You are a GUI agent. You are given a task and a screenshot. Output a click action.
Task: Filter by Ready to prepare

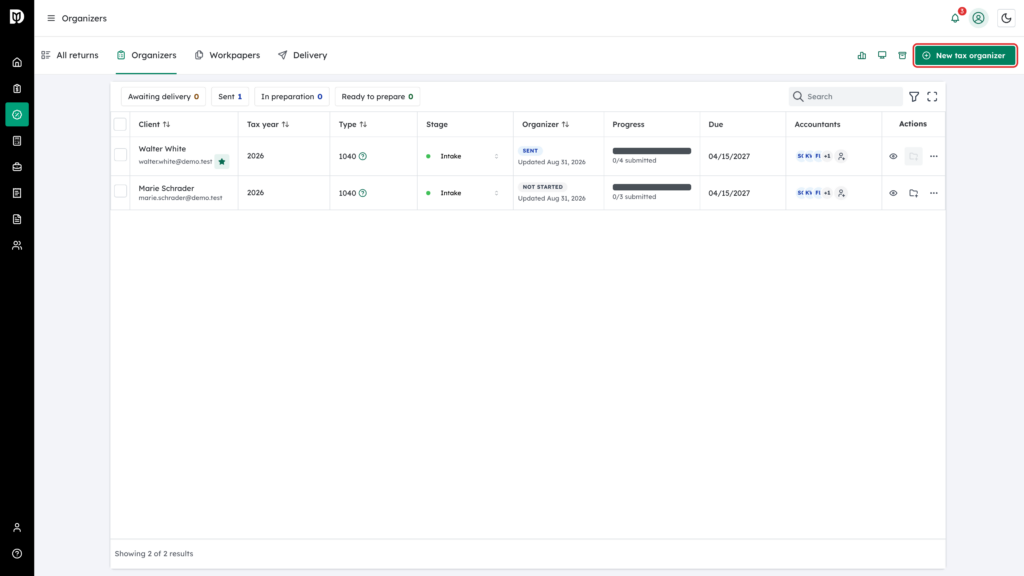pyautogui.click(x=377, y=97)
